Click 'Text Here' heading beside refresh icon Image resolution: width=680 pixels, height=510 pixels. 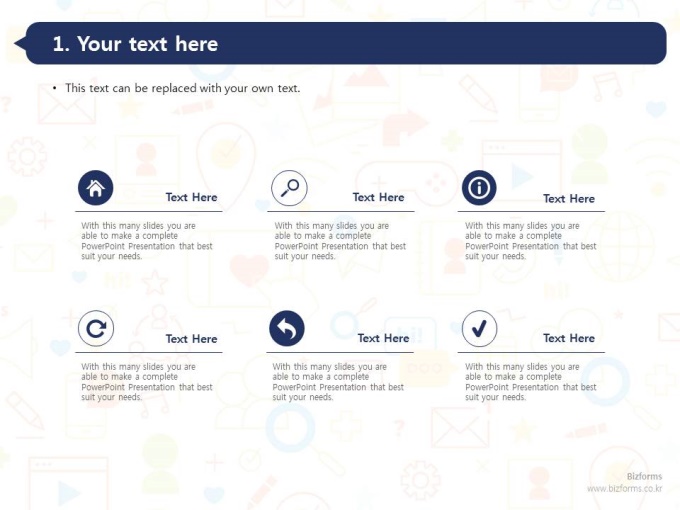(x=191, y=339)
